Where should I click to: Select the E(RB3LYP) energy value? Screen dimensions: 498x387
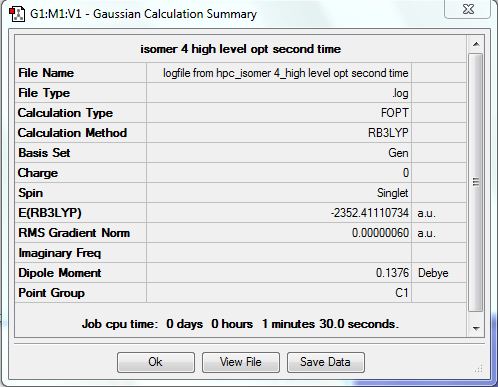pos(279,213)
